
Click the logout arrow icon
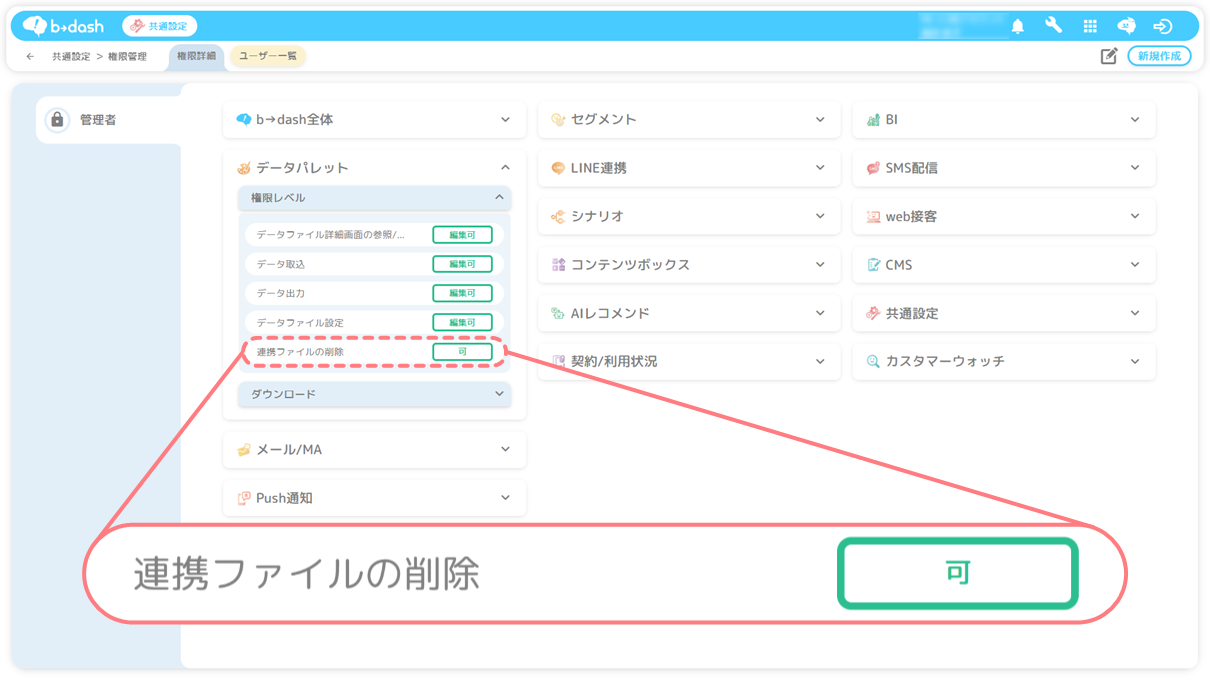pyautogui.click(x=1162, y=27)
